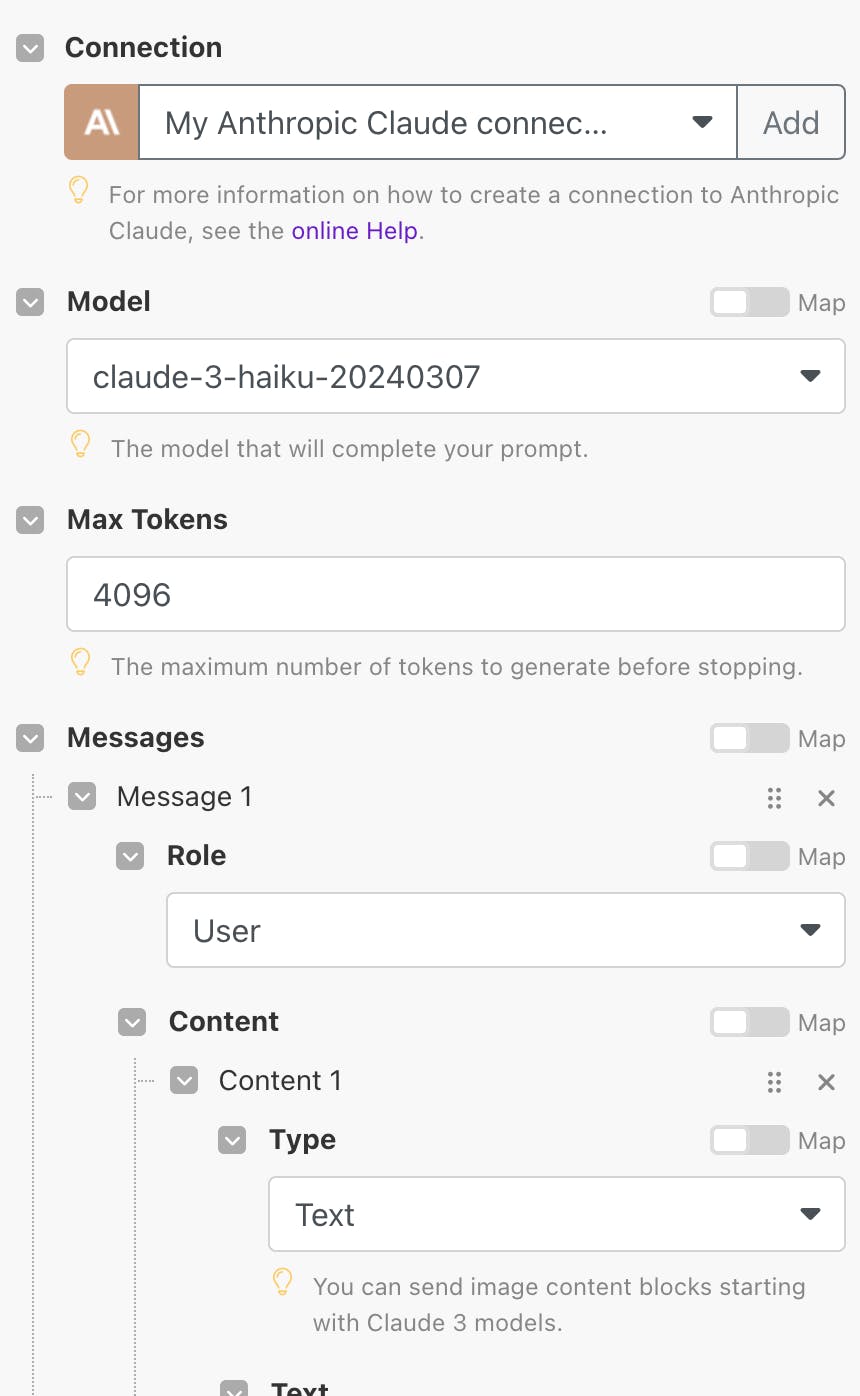Remove Message 1 with the X icon
Screen dimensions: 860x1396
(826, 798)
